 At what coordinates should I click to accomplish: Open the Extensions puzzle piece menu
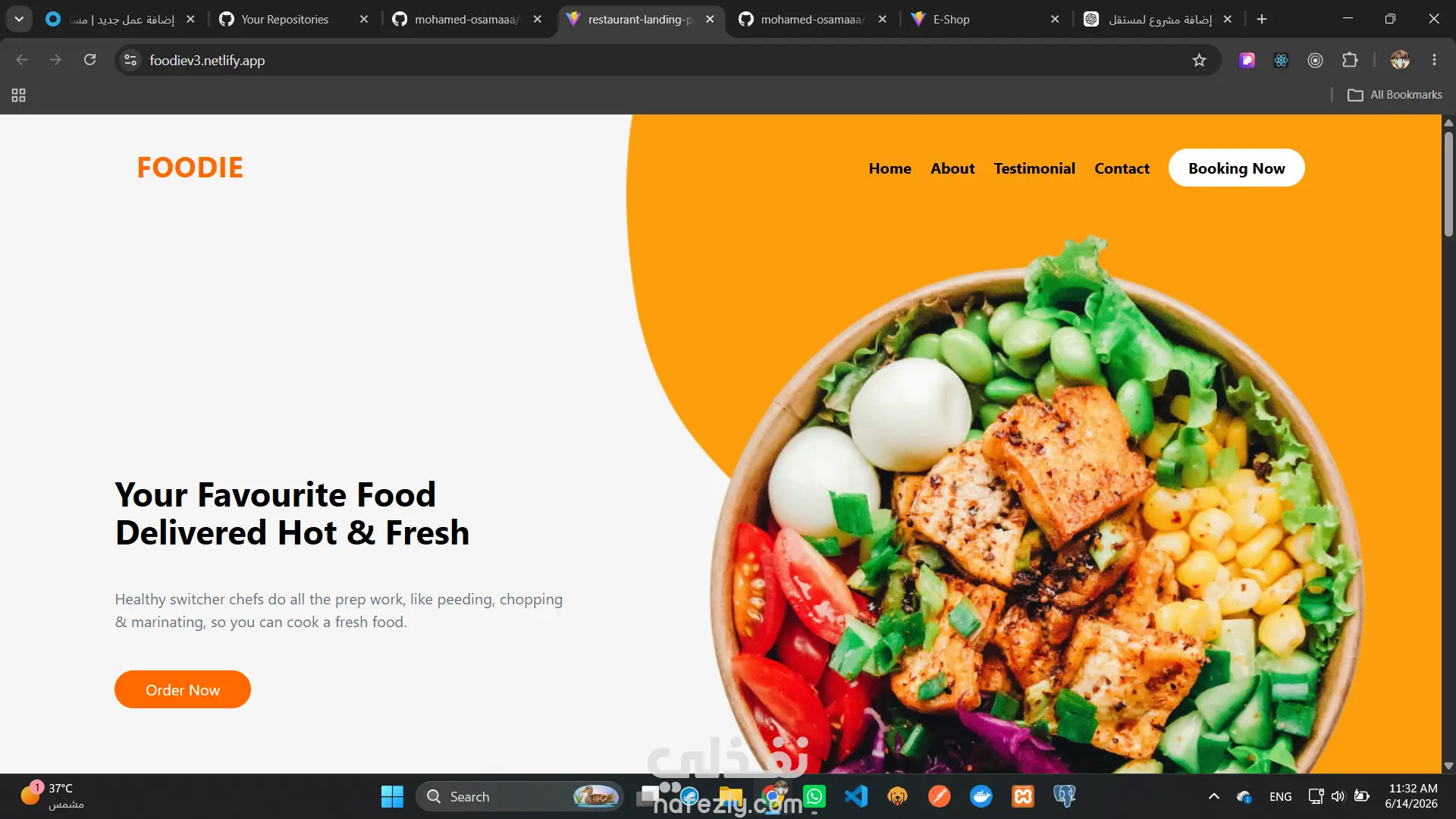coord(1350,60)
